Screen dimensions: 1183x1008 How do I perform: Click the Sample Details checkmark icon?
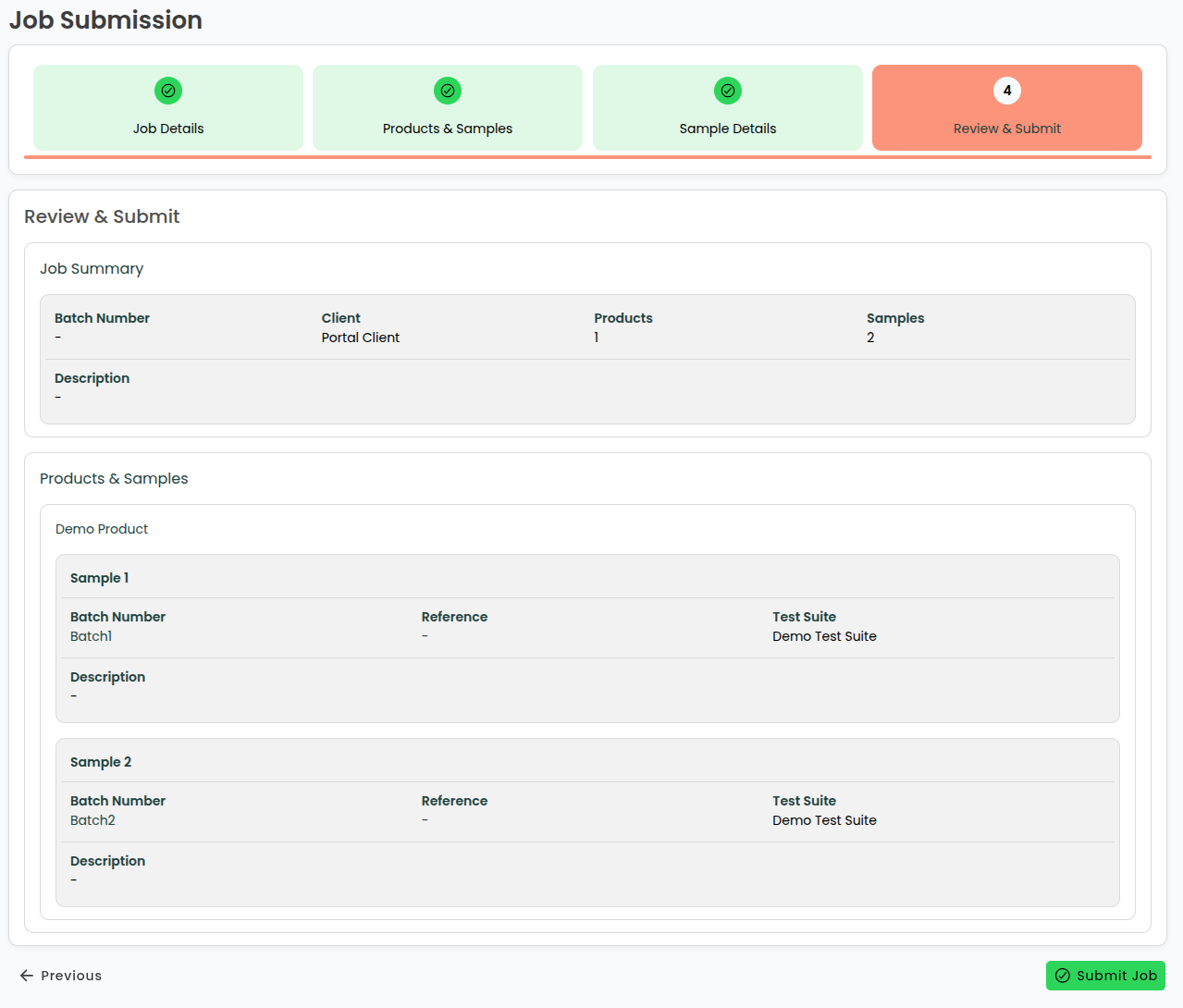click(x=728, y=91)
